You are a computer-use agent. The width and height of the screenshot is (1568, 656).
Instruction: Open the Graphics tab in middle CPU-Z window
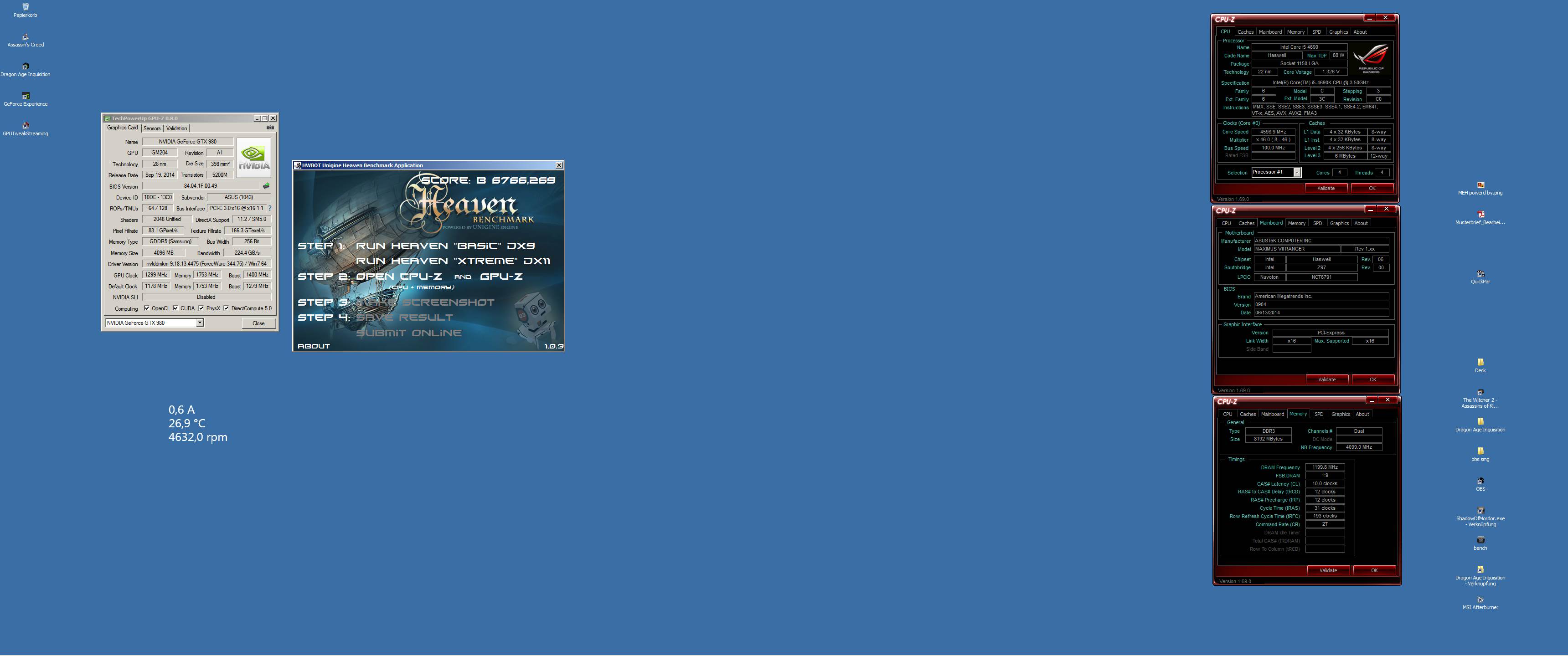pos(1339,223)
